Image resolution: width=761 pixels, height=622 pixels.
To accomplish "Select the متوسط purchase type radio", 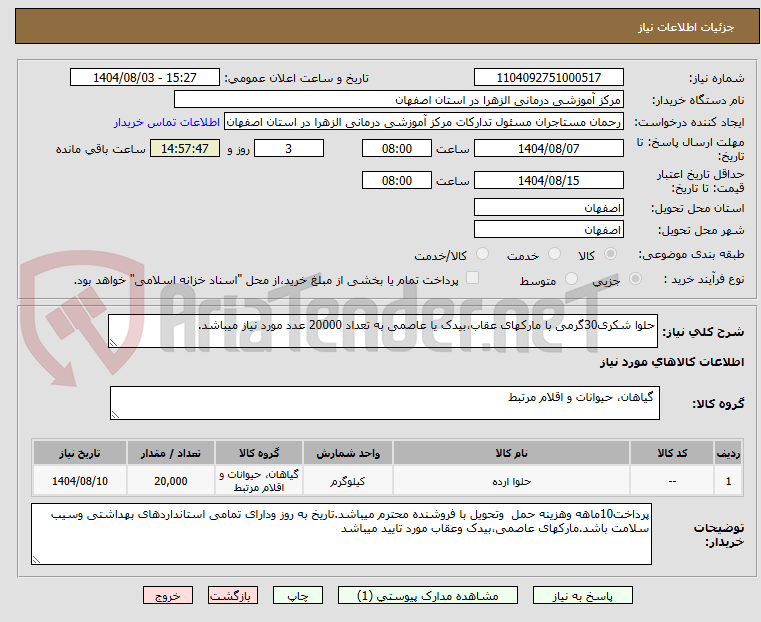I will [572, 279].
